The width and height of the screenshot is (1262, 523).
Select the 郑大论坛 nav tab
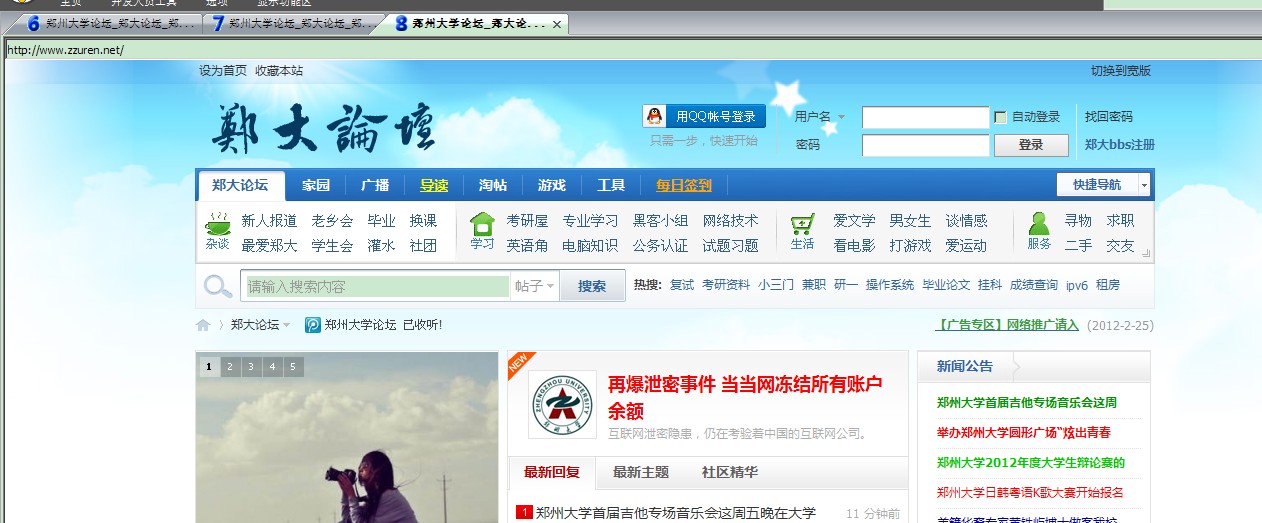240,185
